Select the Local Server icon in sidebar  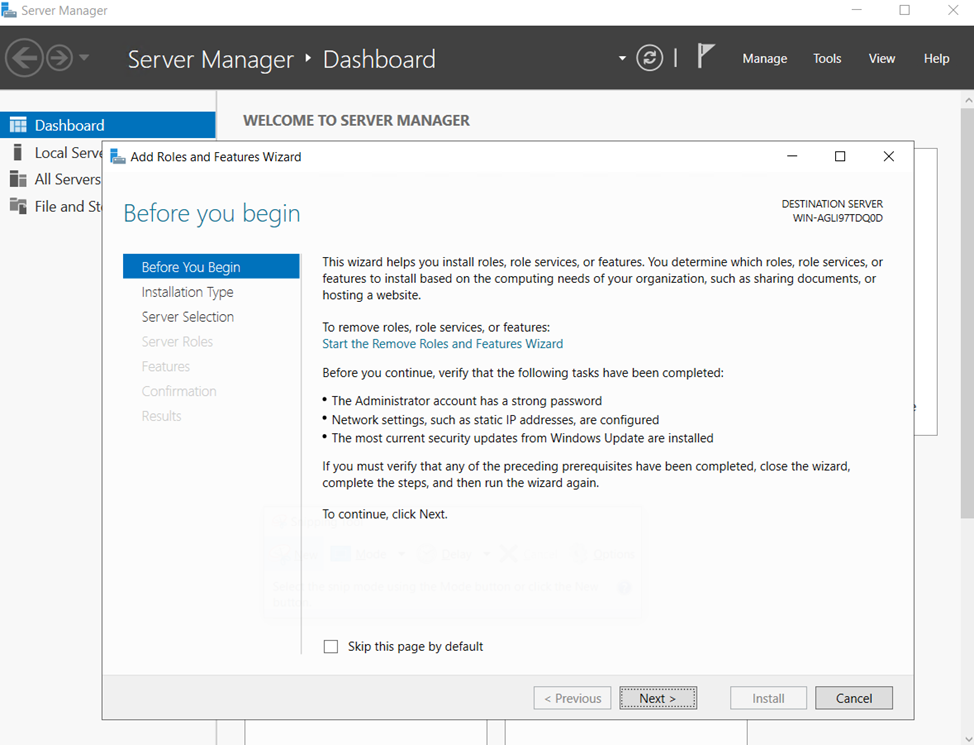[17, 152]
